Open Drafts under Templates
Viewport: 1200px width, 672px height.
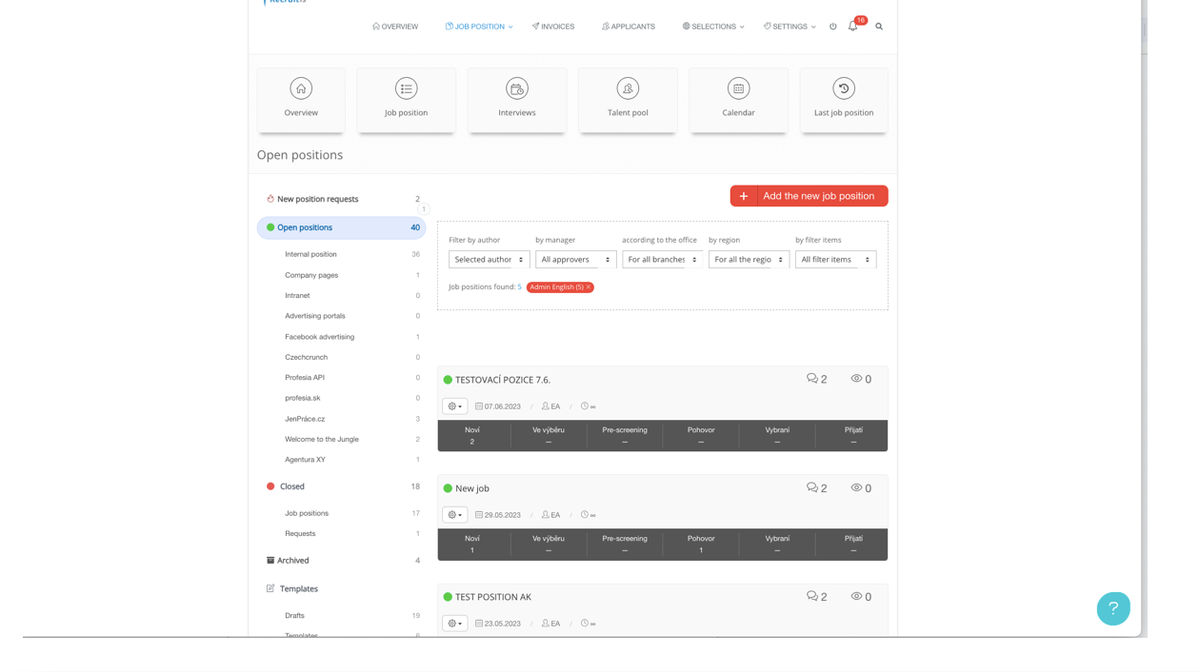coord(295,616)
